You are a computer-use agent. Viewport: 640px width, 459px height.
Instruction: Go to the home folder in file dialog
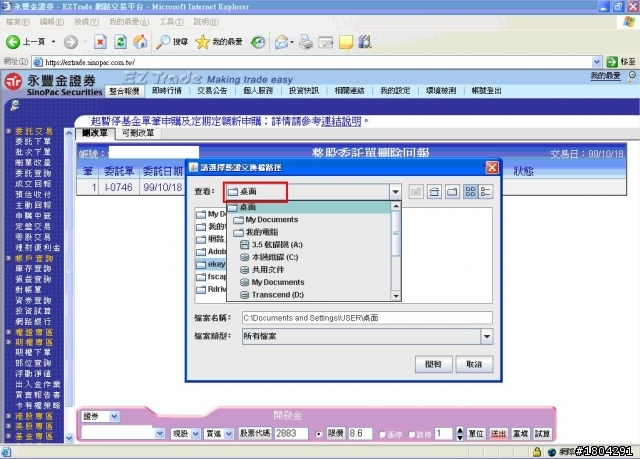coord(434,192)
